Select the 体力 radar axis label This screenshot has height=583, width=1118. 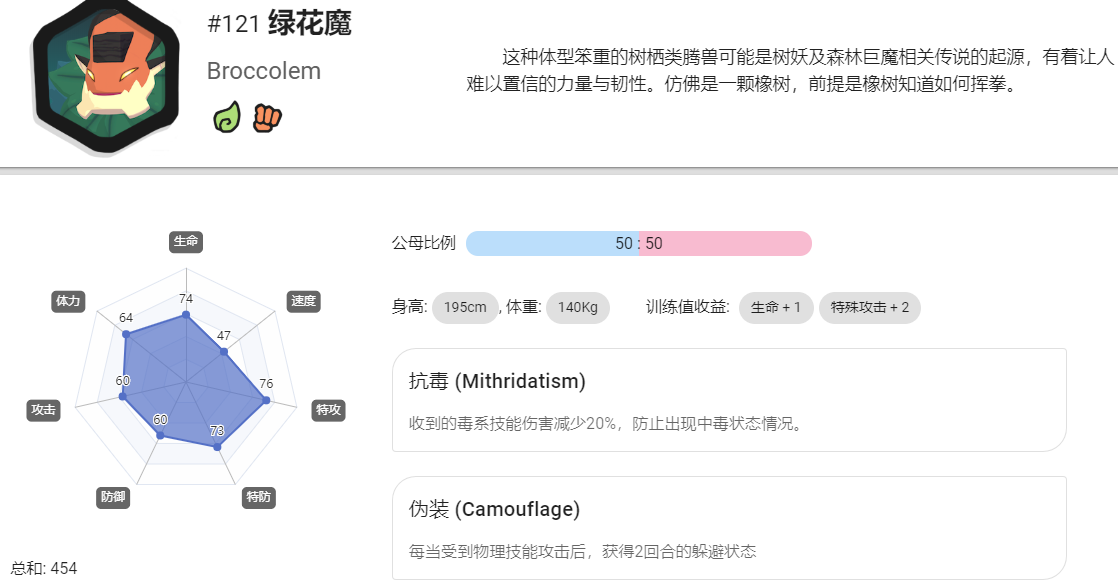tap(68, 301)
